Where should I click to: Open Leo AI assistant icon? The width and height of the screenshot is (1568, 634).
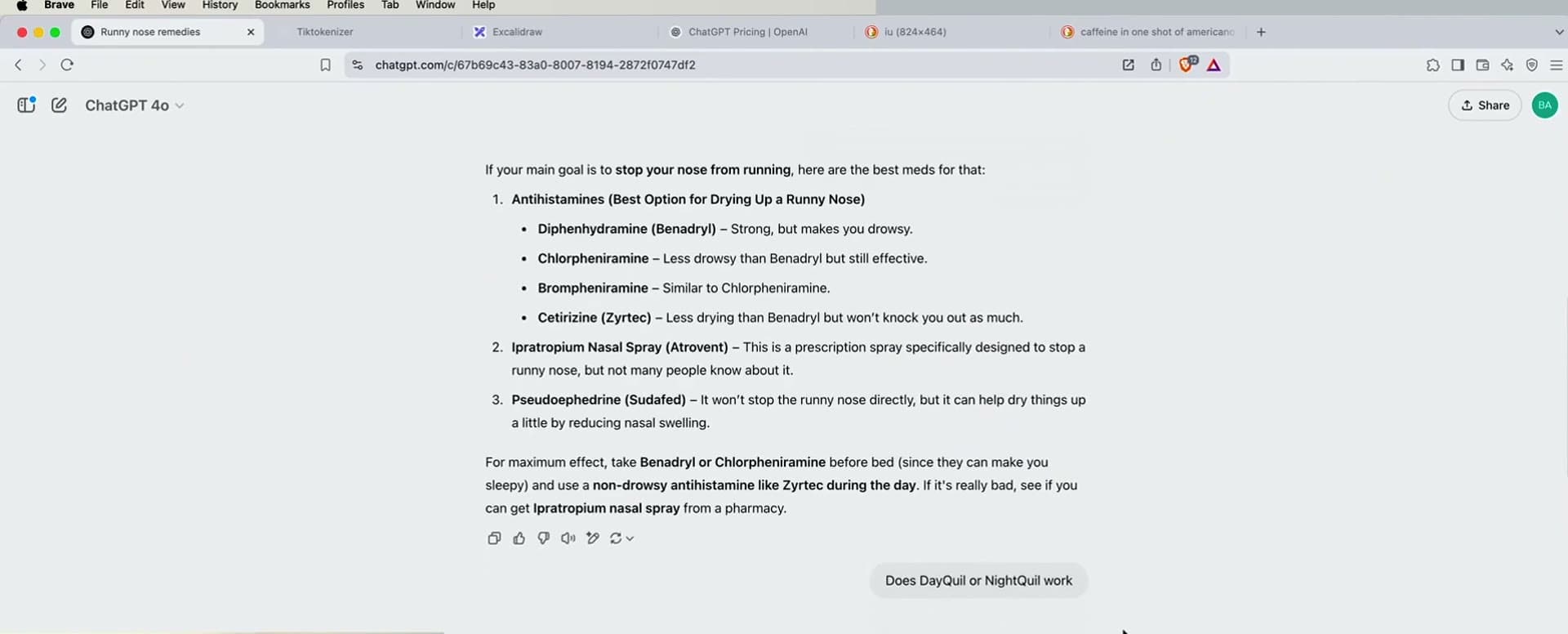(1507, 65)
